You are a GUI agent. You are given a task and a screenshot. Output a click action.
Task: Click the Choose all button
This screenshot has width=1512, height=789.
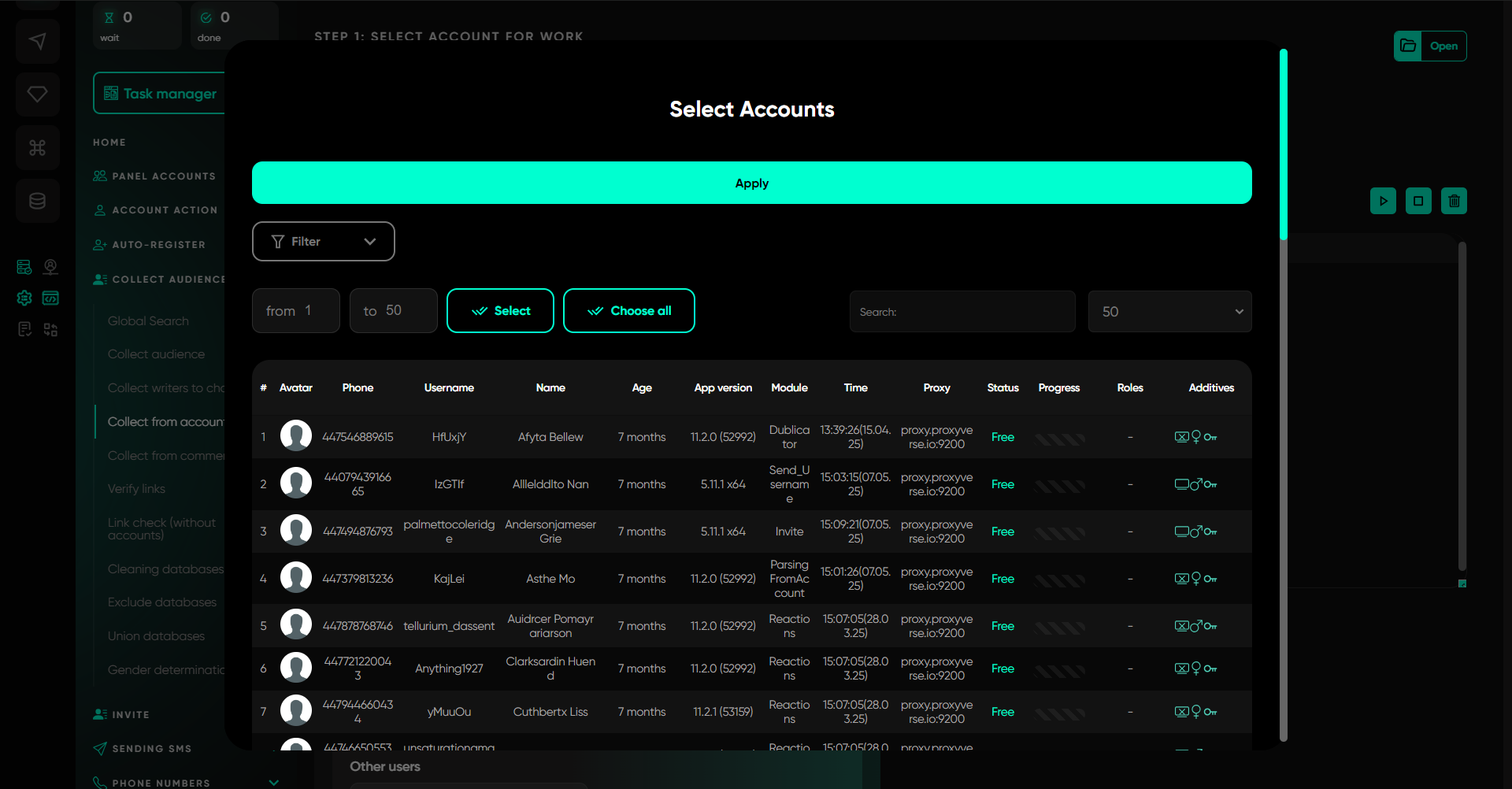pos(628,311)
